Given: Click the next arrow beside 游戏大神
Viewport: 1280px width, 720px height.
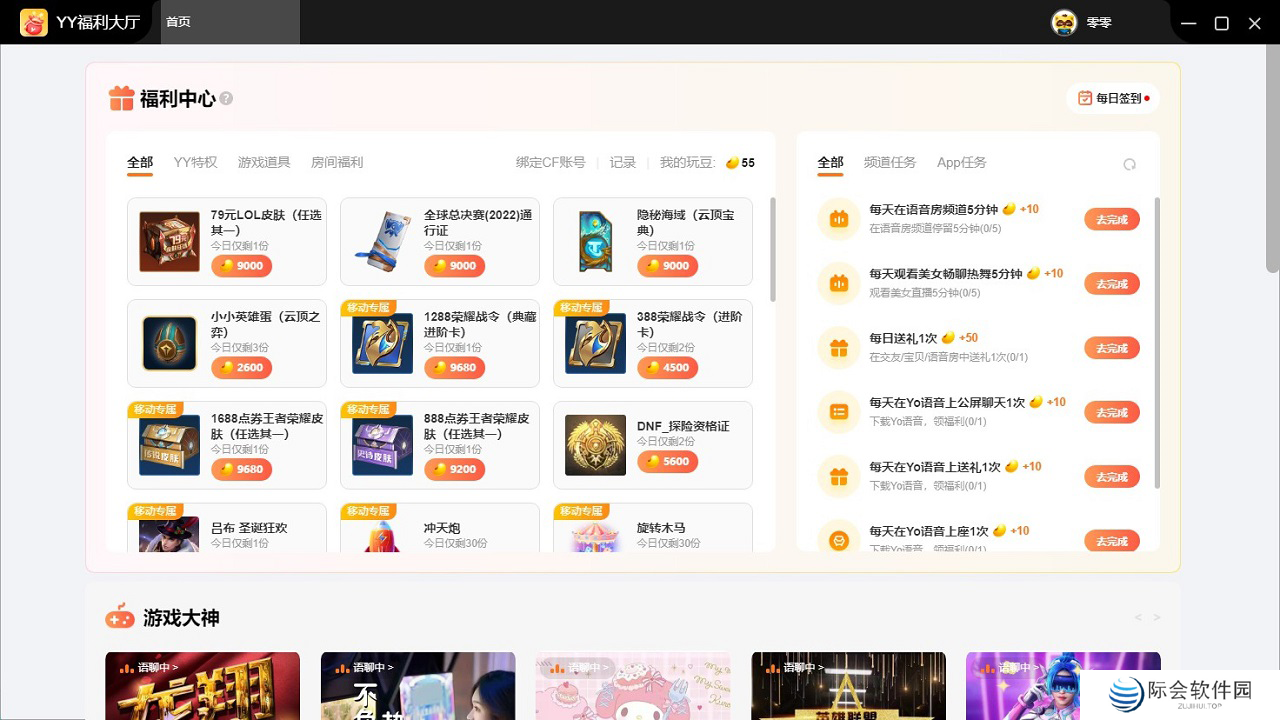Looking at the screenshot, I should point(1157,617).
